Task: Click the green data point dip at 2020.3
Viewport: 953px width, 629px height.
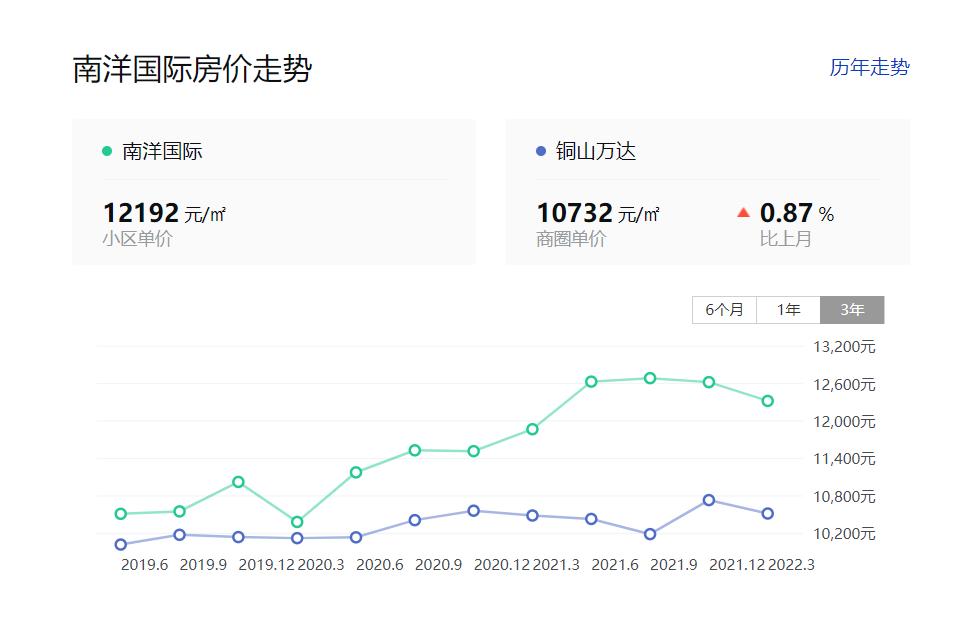Action: (296, 521)
